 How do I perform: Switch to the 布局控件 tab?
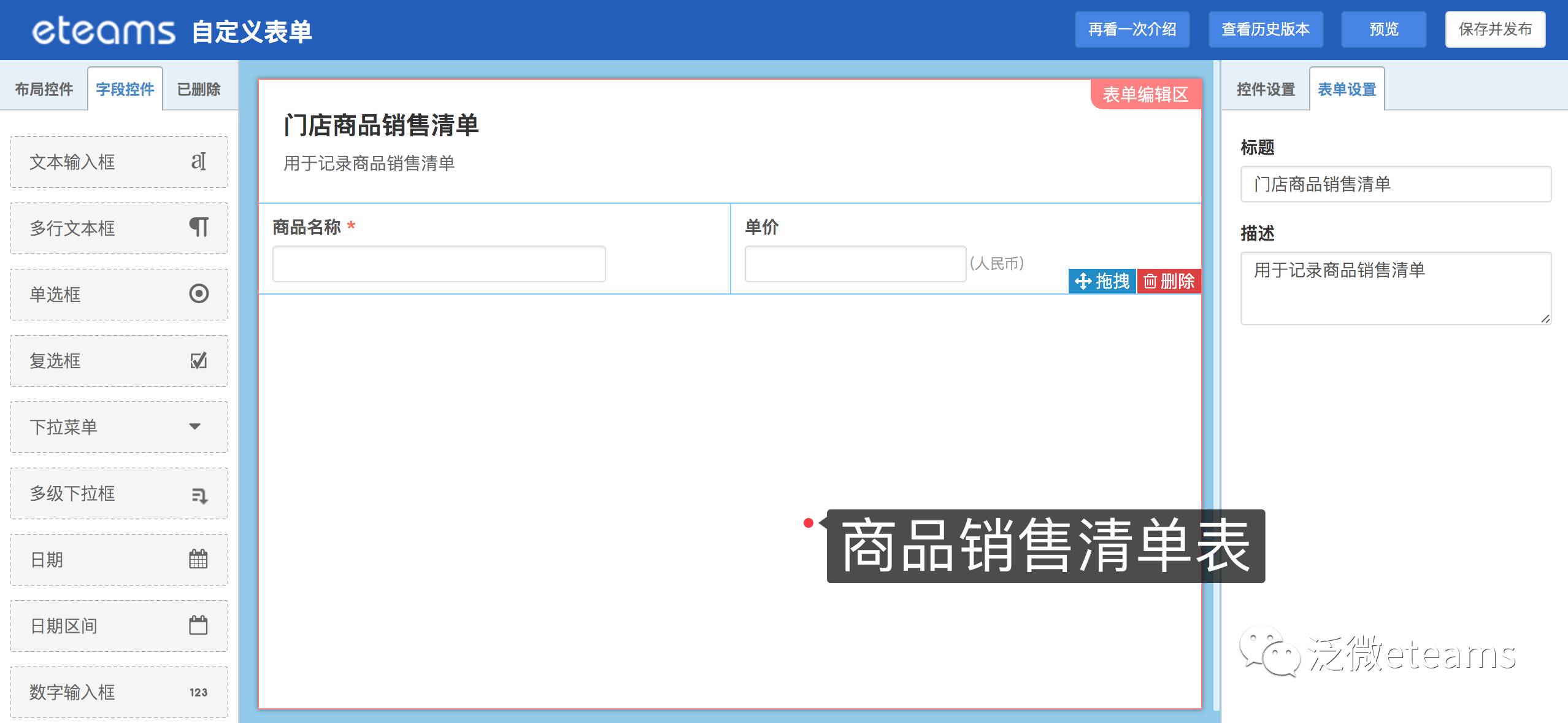[44, 90]
